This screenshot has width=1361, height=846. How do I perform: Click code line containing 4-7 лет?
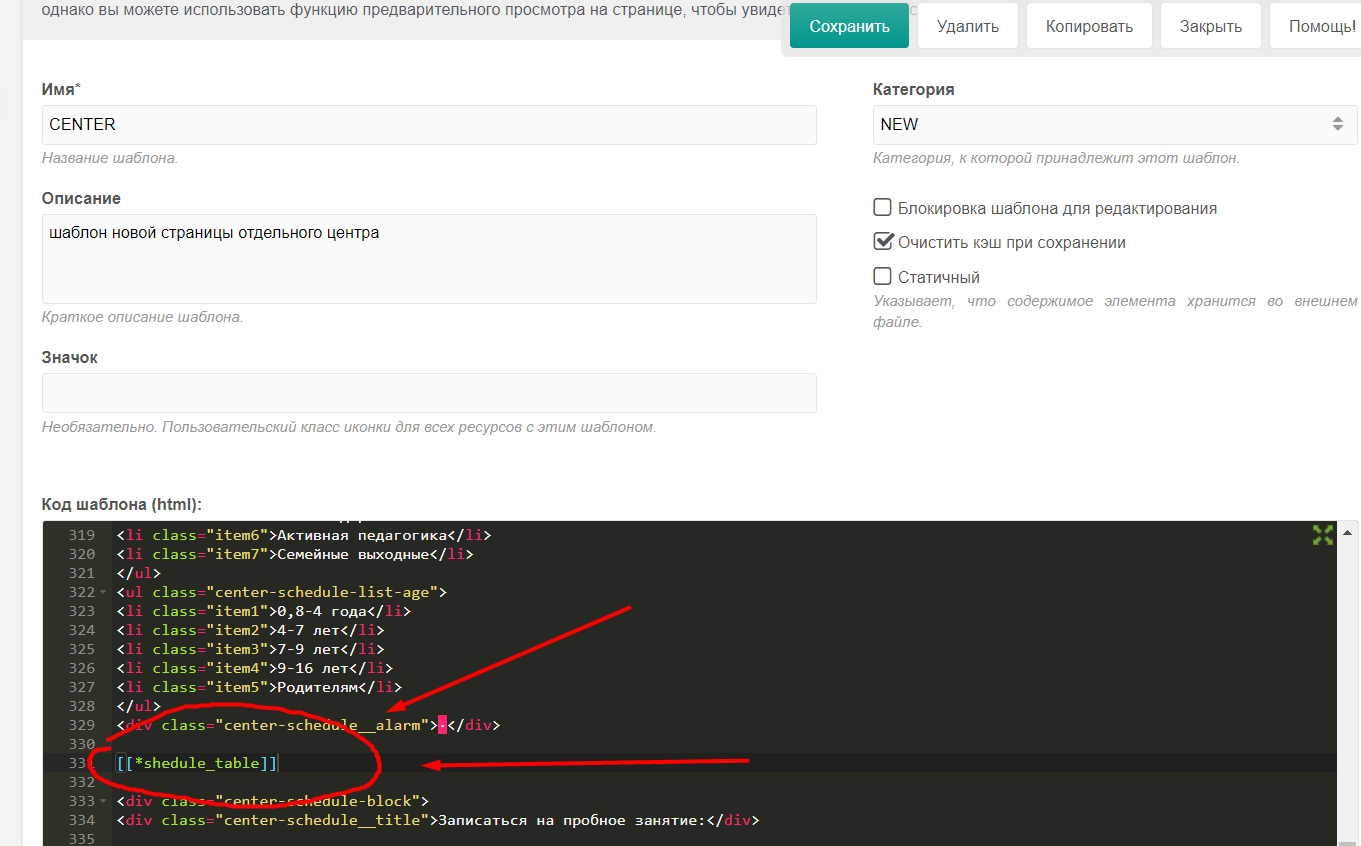(x=250, y=630)
